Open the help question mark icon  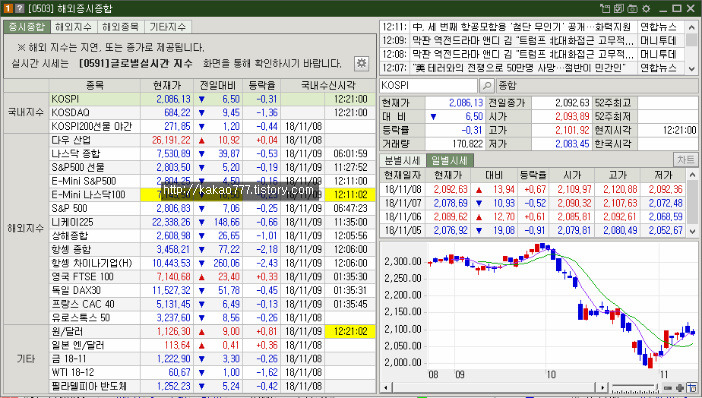19,9
